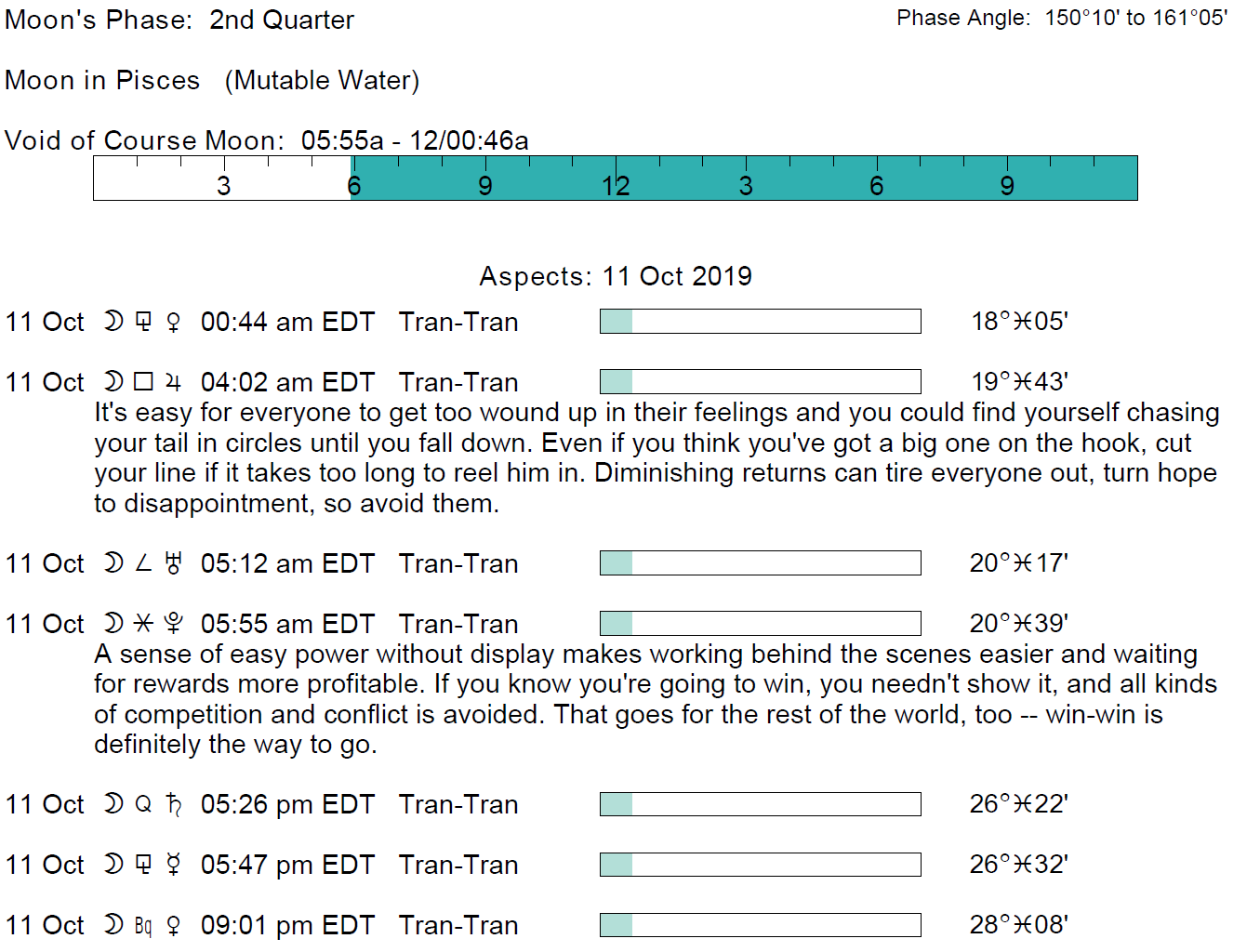Select the square aspect symbol before Jupiter
The height and width of the screenshot is (952, 1260).
coord(143,382)
